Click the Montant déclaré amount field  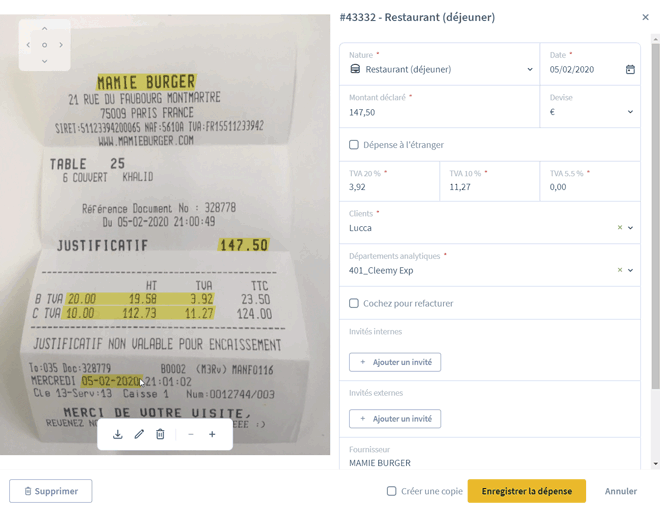439,107
